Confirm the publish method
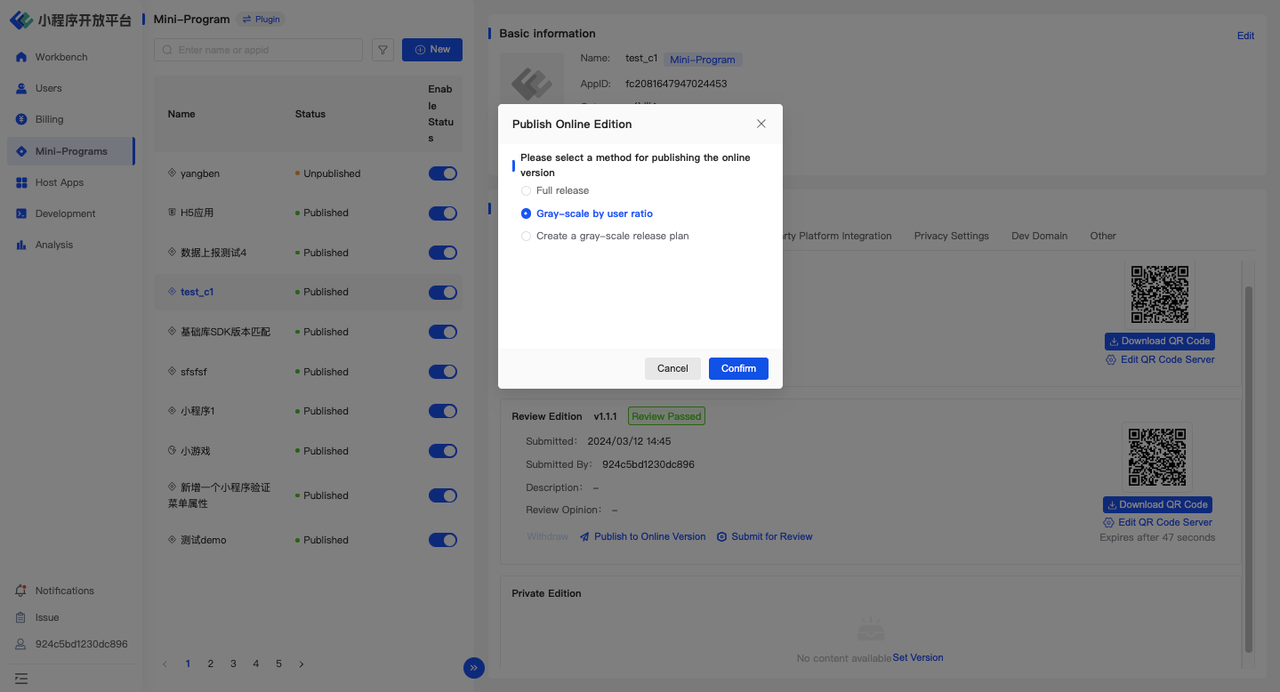This screenshot has height=692, width=1280. point(738,368)
